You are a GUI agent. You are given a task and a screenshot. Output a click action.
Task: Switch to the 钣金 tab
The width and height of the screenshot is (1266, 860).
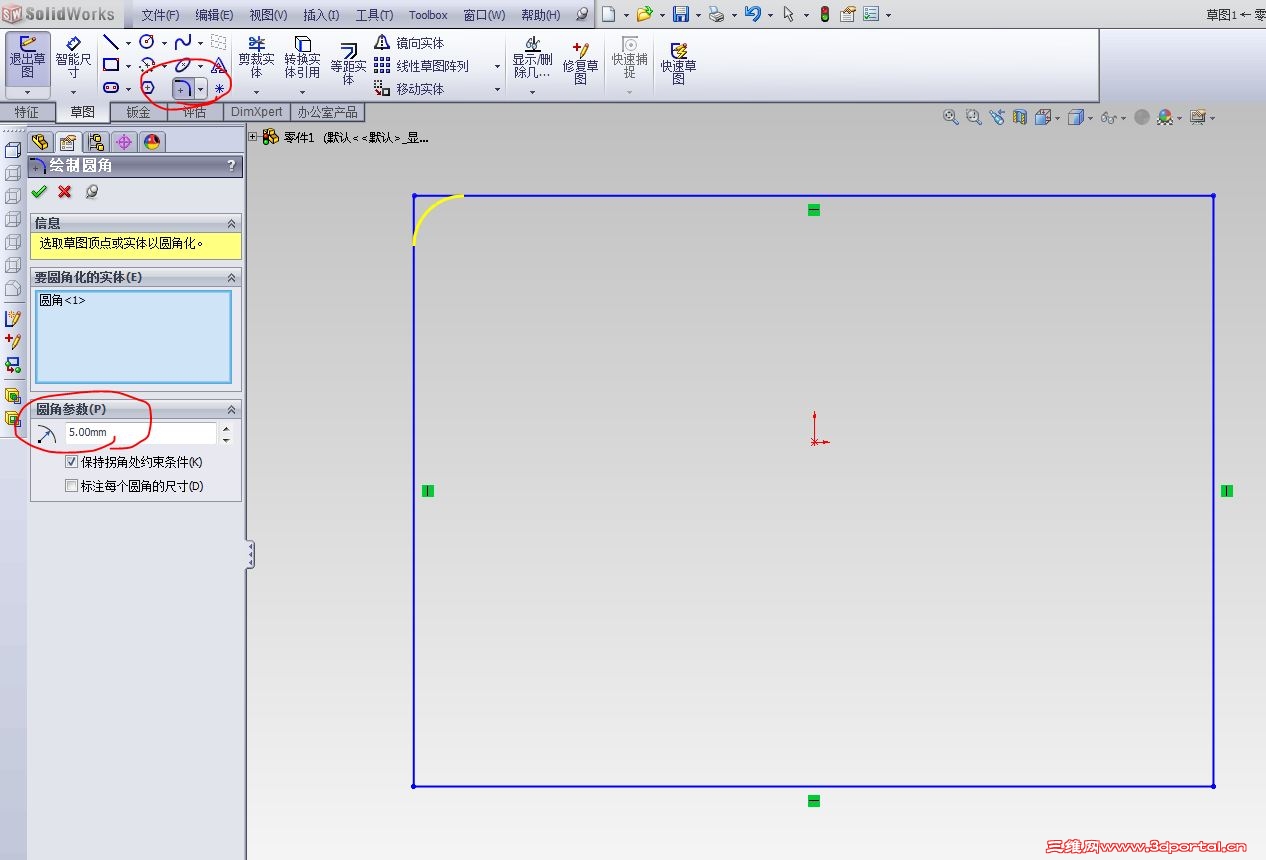tap(138, 112)
